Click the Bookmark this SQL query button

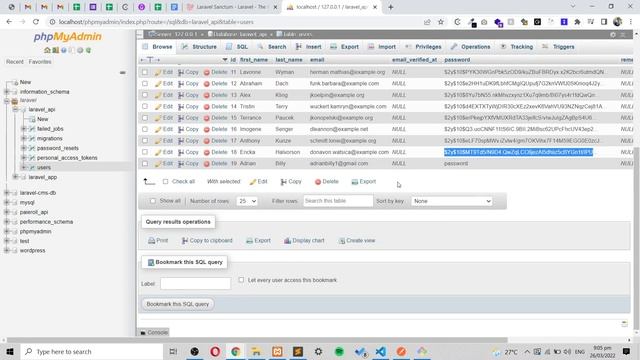[178, 304]
